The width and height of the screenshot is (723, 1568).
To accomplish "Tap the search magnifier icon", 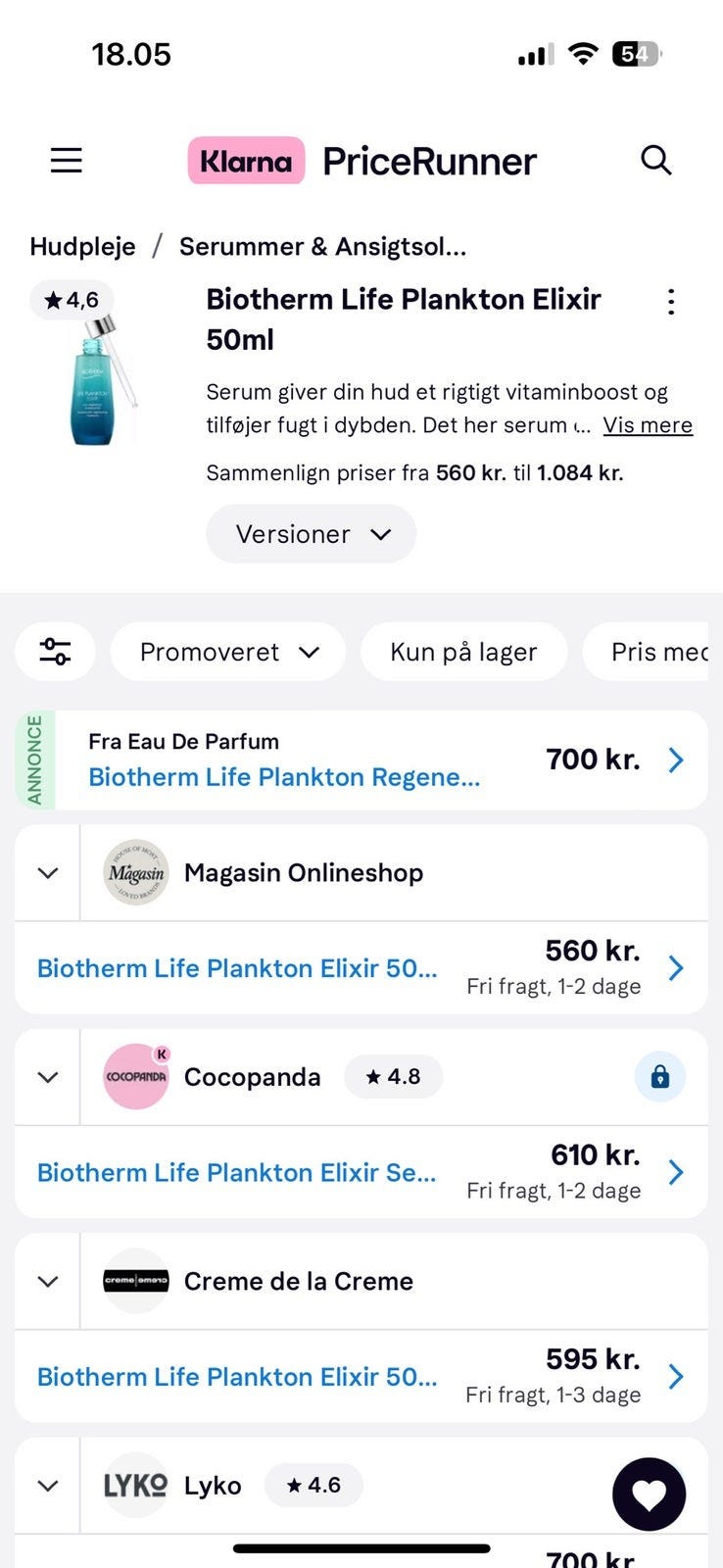I will [655, 160].
